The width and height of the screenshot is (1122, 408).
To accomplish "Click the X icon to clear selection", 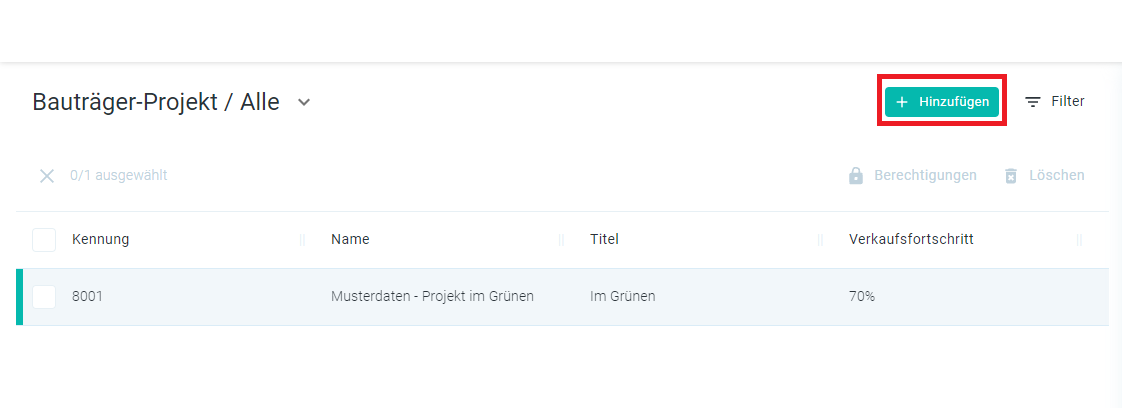I will tap(47, 176).
